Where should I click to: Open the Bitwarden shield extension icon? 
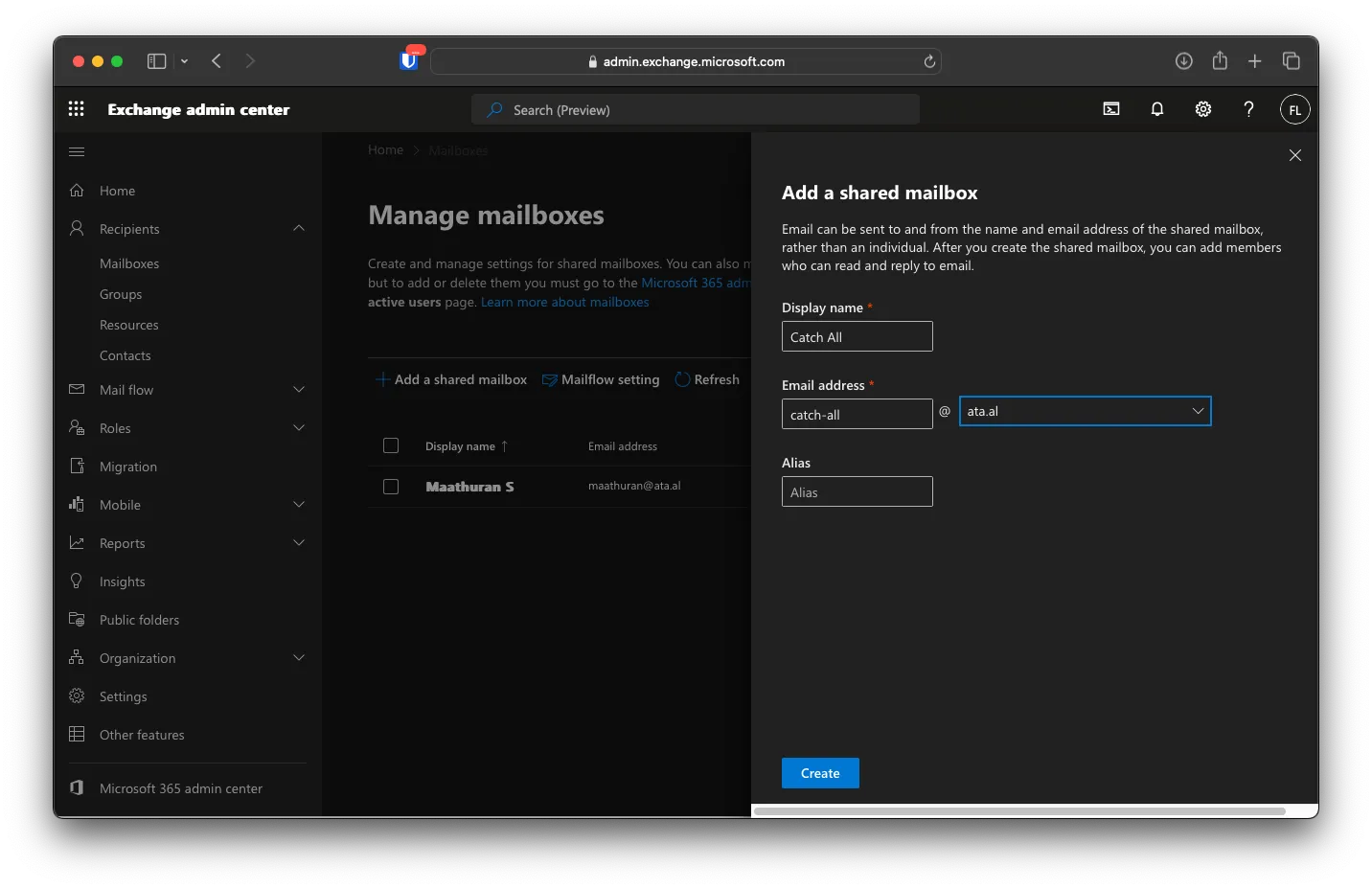(409, 60)
